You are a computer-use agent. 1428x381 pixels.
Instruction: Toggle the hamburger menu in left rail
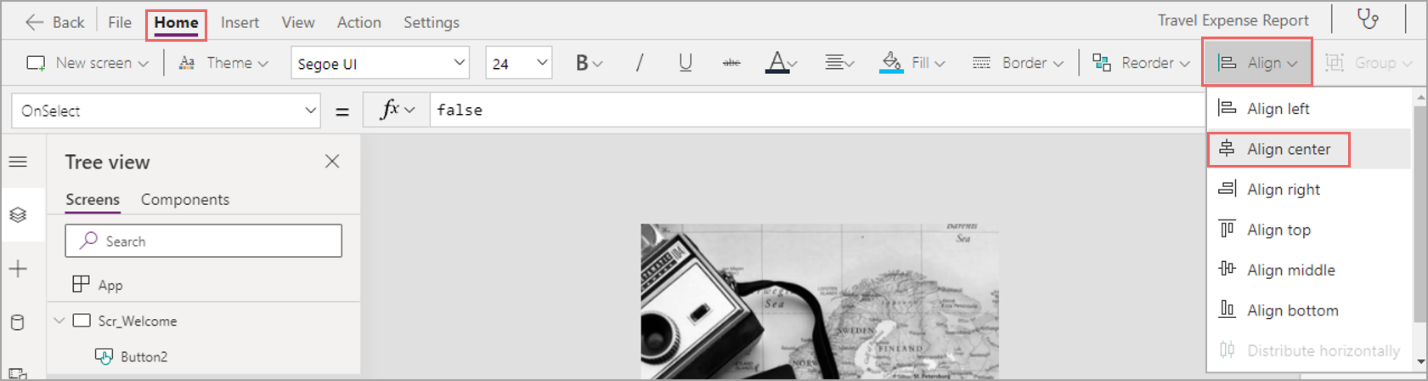[x=18, y=161]
